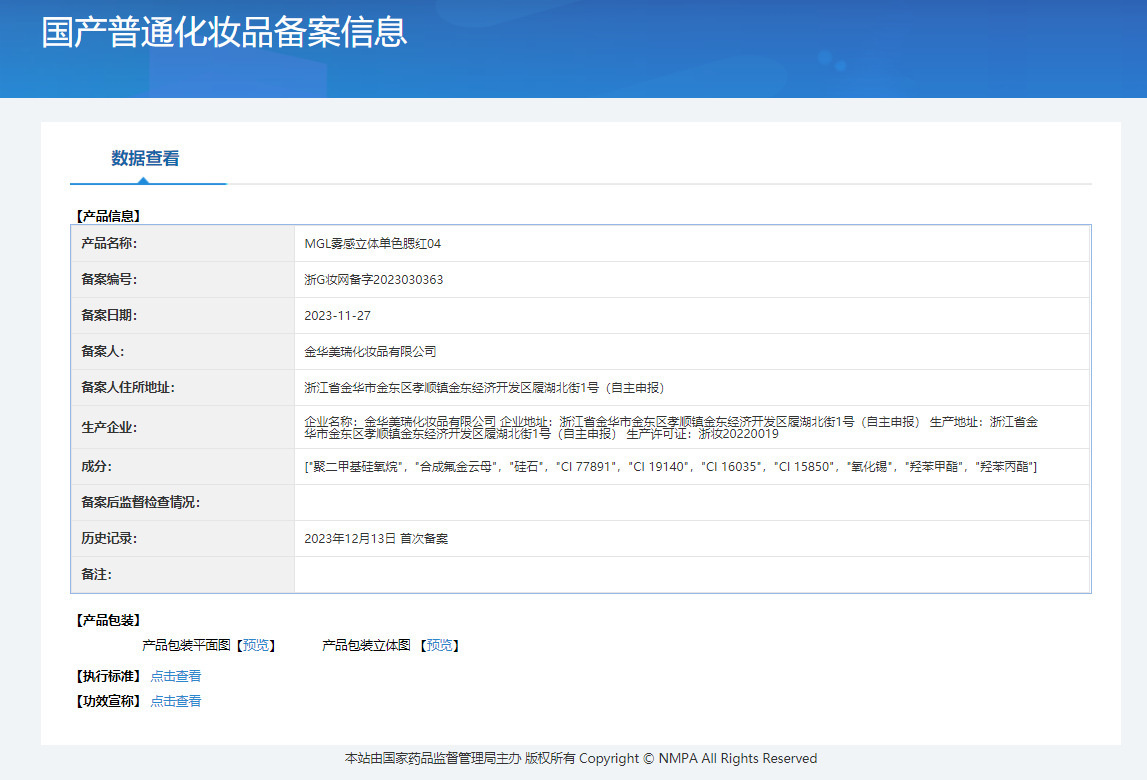
Task: Click the filing number 浙G妆网备字2023030363
Action: [373, 280]
